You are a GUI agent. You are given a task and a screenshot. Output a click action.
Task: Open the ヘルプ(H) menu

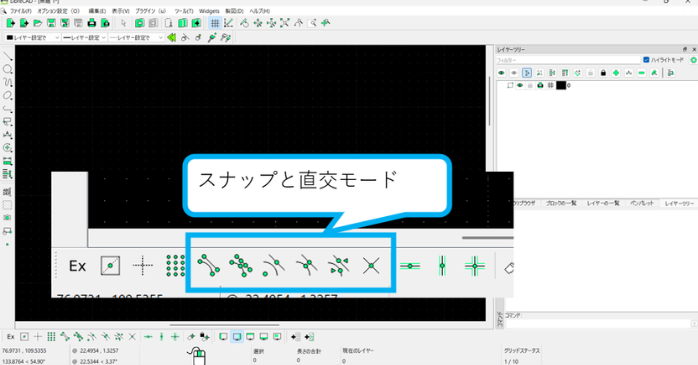260,11
